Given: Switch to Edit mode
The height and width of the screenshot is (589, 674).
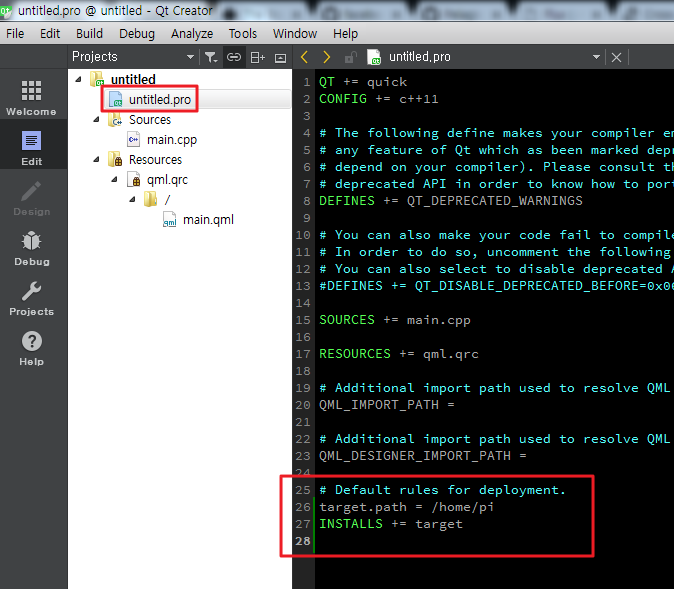Looking at the screenshot, I should point(31,148).
